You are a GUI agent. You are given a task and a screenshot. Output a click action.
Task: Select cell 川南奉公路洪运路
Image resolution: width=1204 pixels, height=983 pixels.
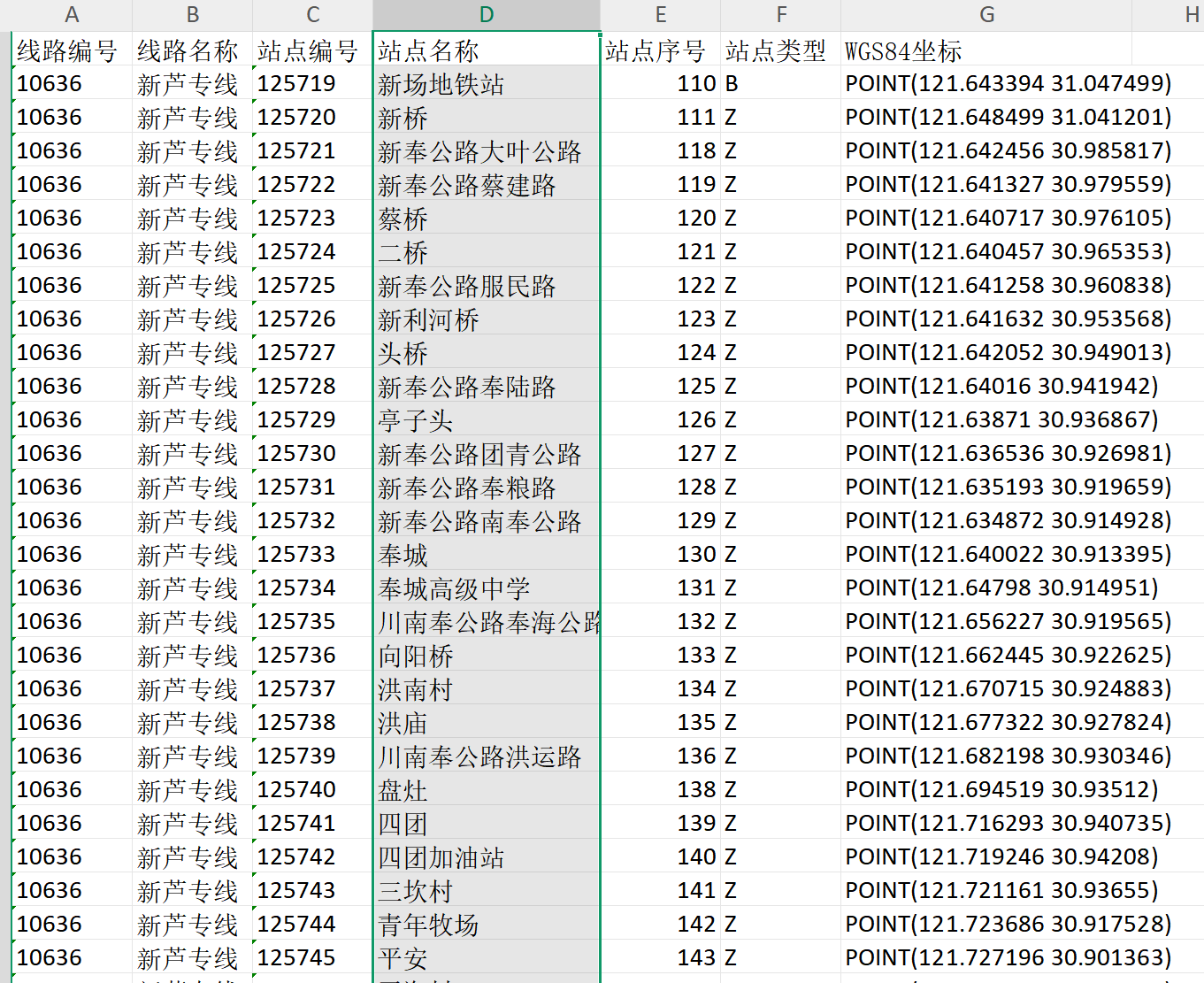pyautogui.click(x=487, y=756)
